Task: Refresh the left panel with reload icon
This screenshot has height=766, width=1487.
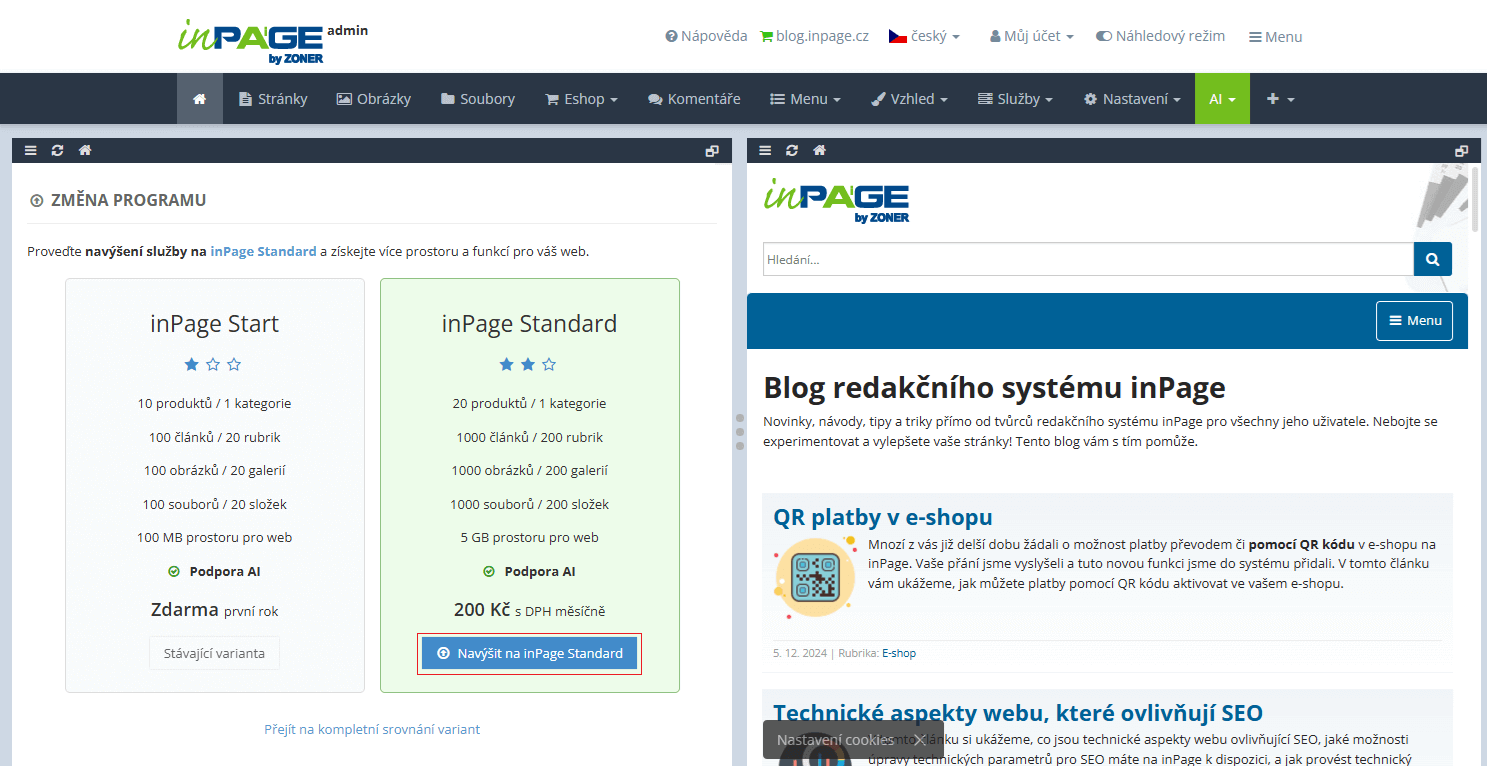Action: pos(58,150)
